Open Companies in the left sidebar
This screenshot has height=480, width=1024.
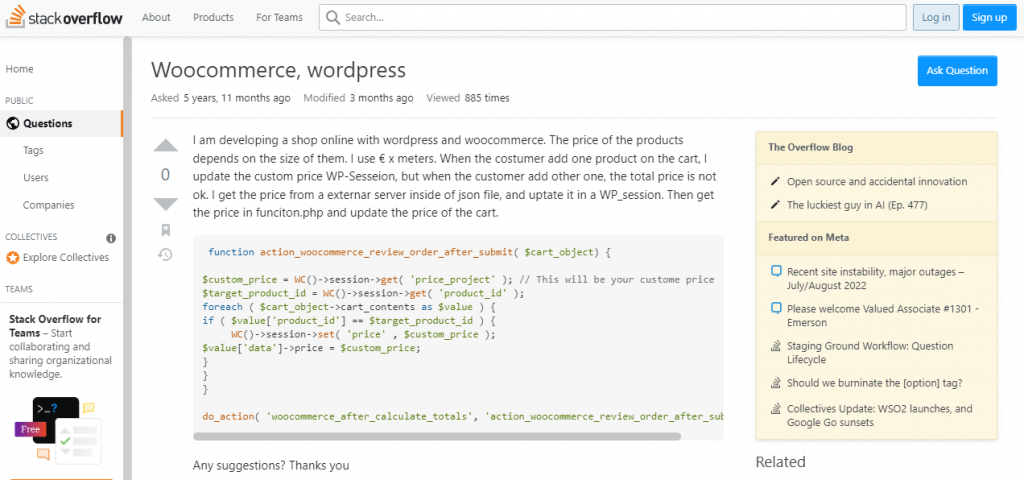pos(48,205)
